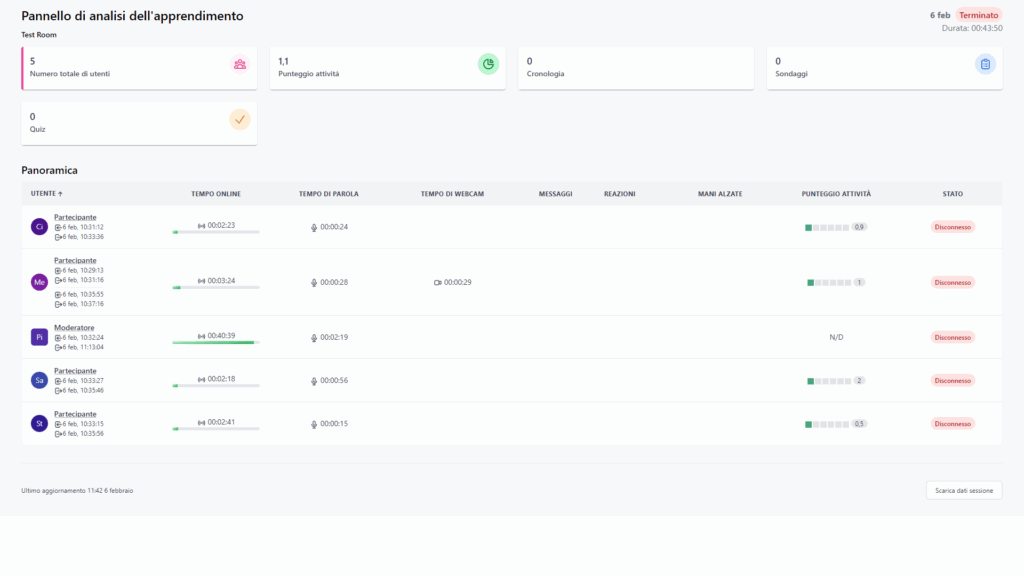The image size is (1024, 576).
Task: Click the online signal icon beside 00:40:39
Action: pos(201,336)
